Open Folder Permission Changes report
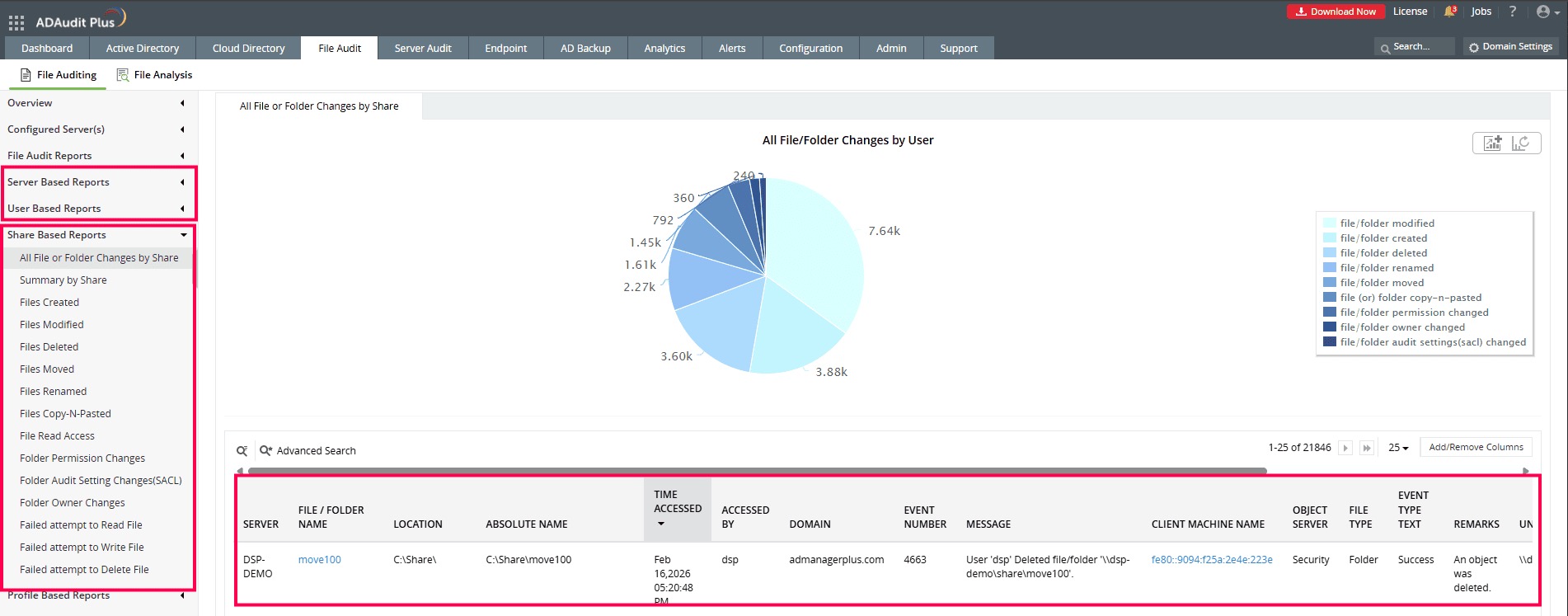1568x616 pixels. (x=82, y=458)
